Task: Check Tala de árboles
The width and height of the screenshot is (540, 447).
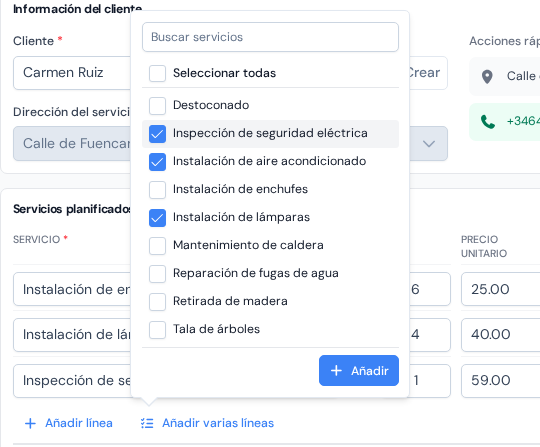Action: pos(157,330)
